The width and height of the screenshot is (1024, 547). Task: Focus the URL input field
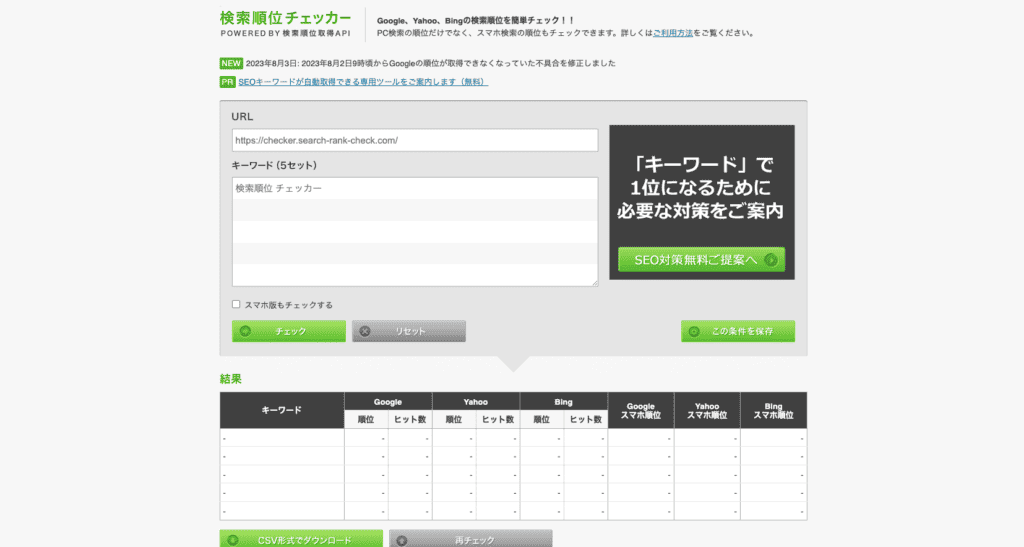415,140
